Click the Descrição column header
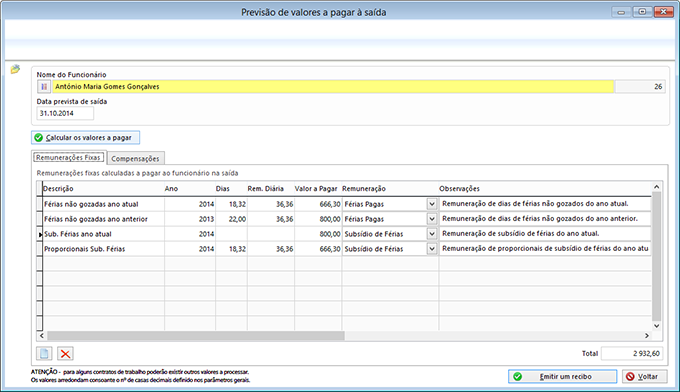This screenshot has height=392, width=680. pos(103,189)
